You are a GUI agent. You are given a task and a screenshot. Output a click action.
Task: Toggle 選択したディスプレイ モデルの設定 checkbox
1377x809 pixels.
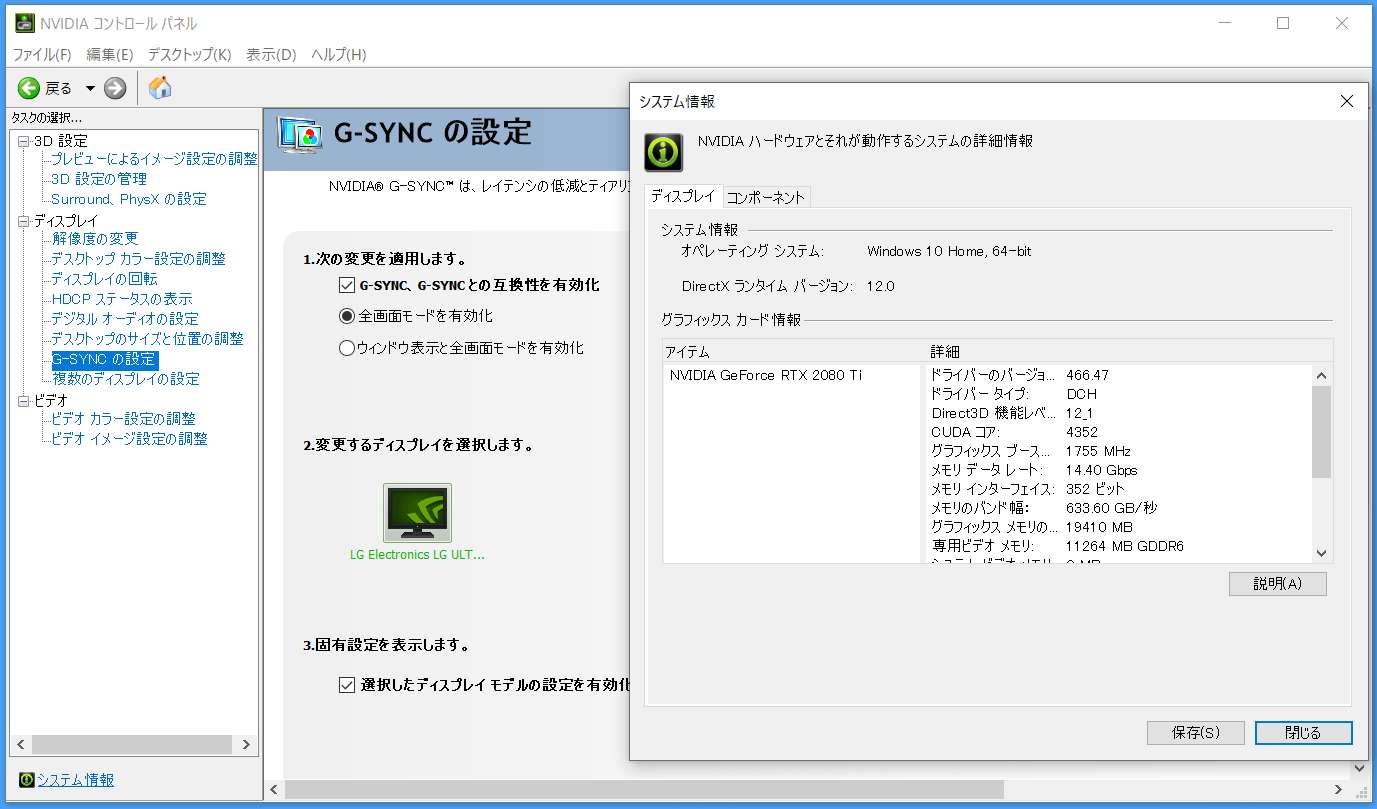coord(347,685)
